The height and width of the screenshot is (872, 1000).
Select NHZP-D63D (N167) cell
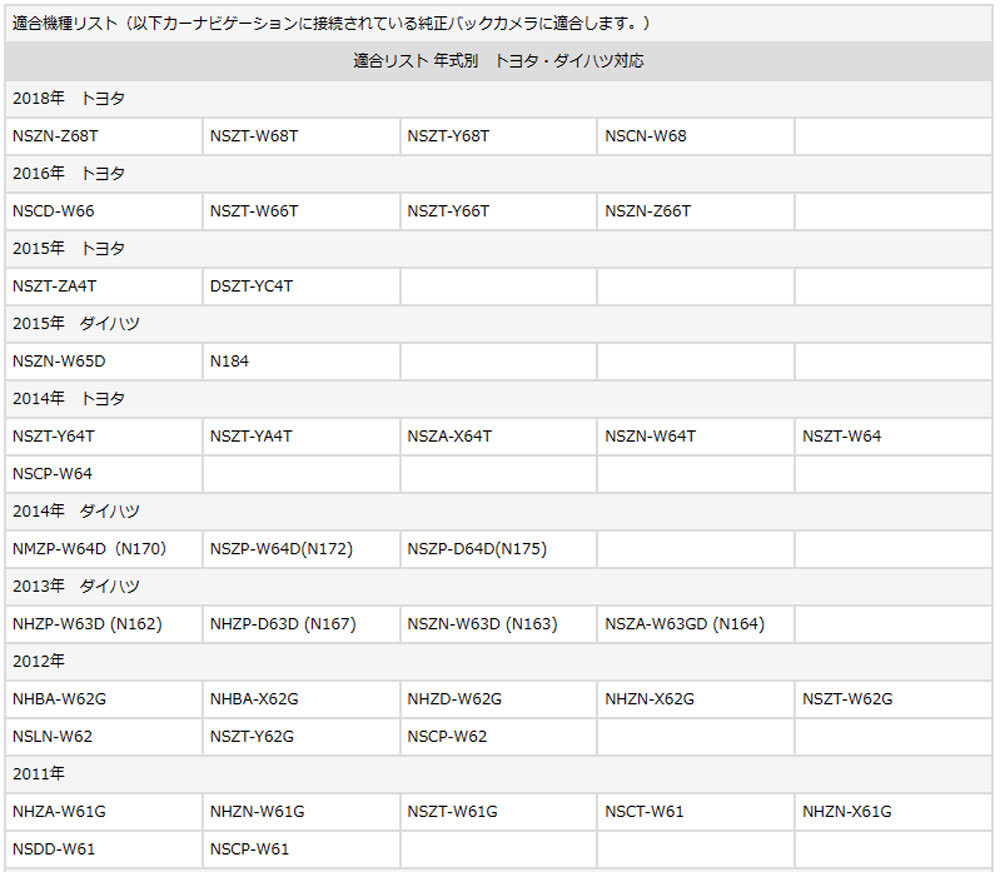[301, 624]
